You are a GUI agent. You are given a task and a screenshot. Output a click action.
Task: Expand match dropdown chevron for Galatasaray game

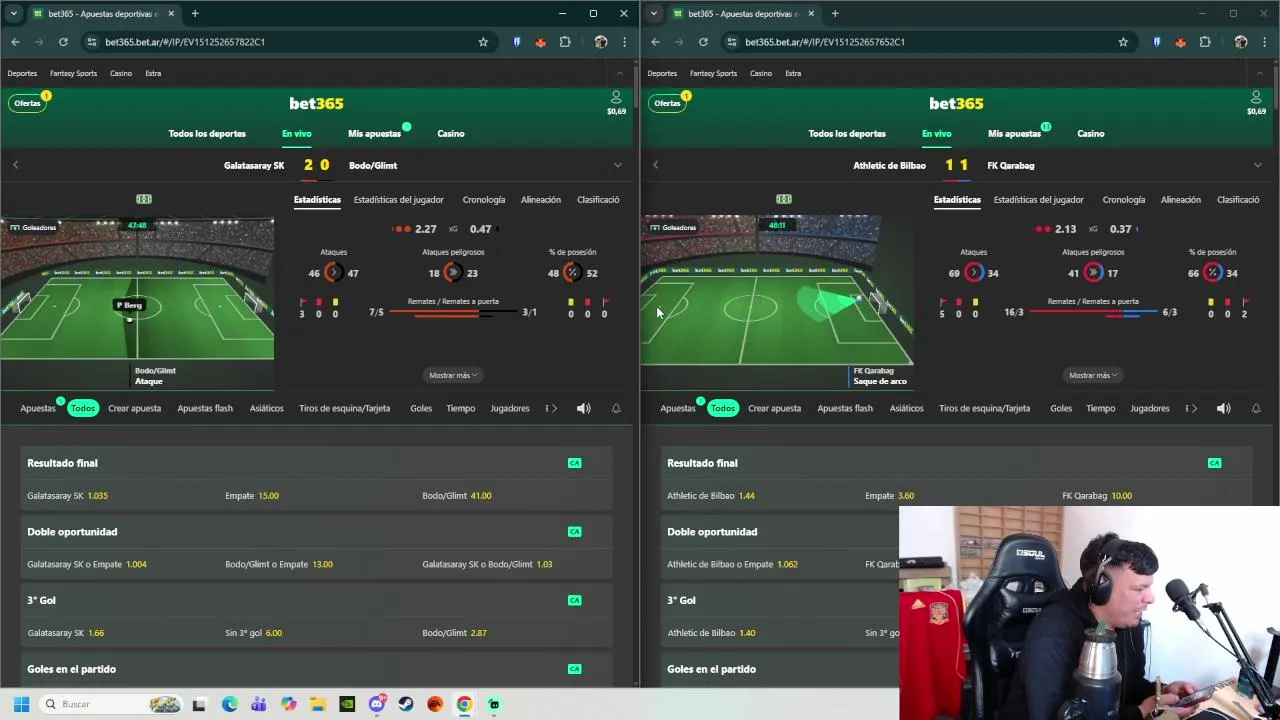tap(617, 165)
